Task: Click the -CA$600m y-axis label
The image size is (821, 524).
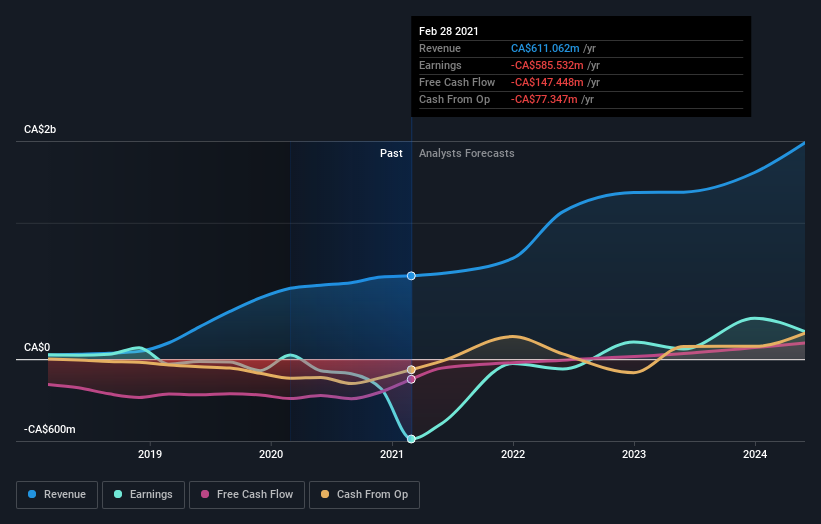Action: (x=50, y=429)
